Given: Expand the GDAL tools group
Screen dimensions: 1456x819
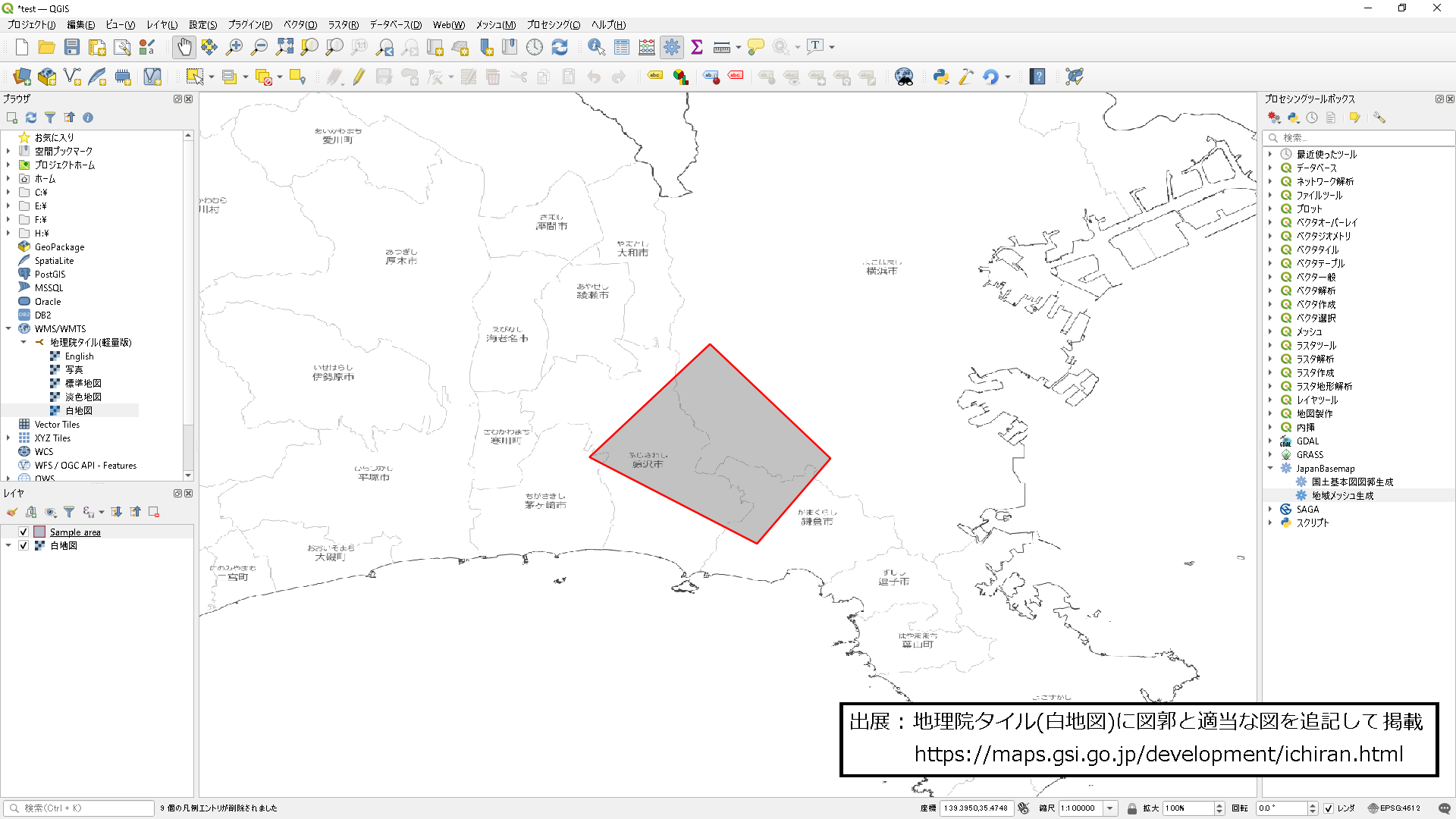Looking at the screenshot, I should tap(1270, 441).
